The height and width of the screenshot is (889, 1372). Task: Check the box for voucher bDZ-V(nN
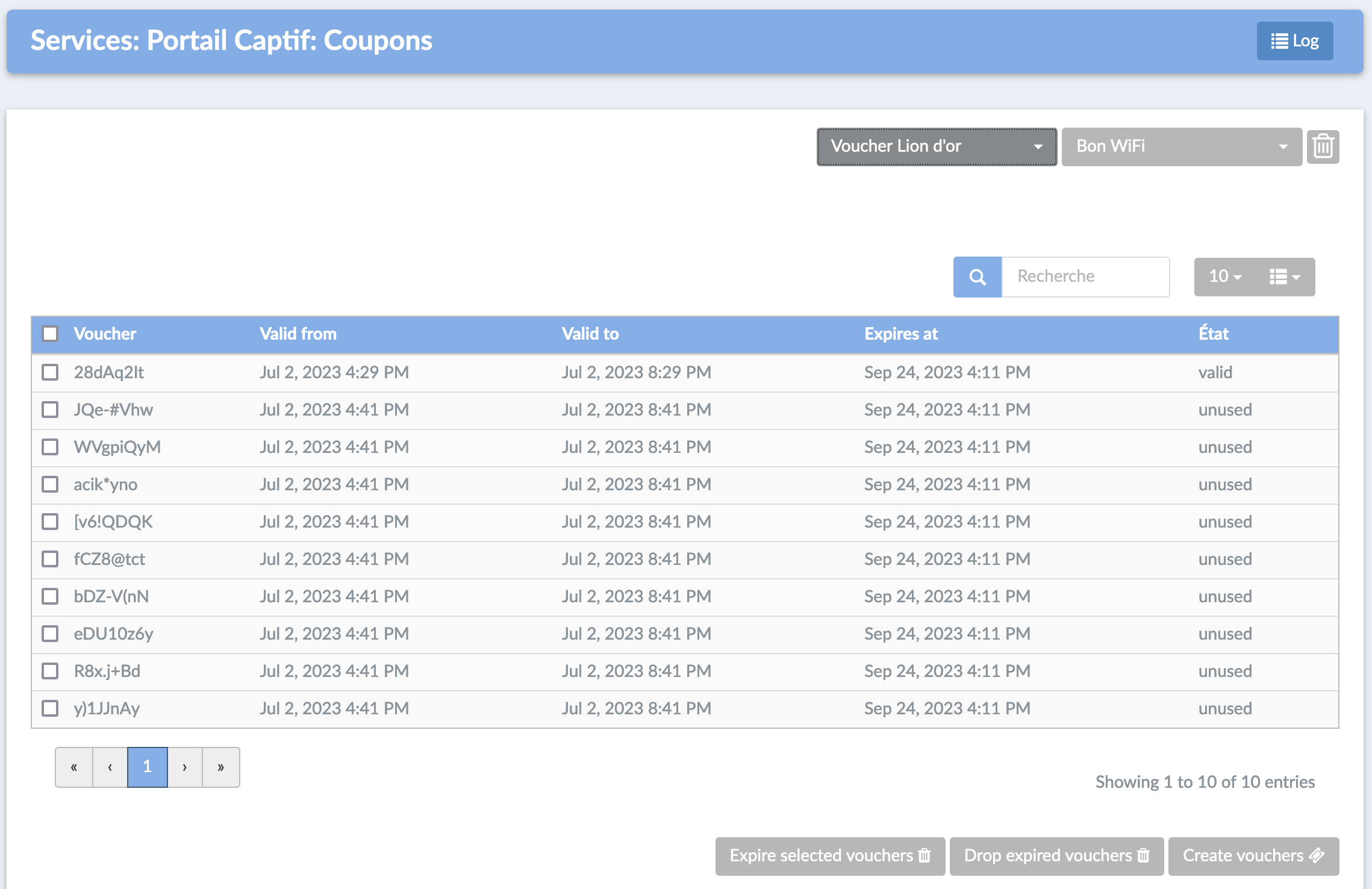tap(50, 596)
